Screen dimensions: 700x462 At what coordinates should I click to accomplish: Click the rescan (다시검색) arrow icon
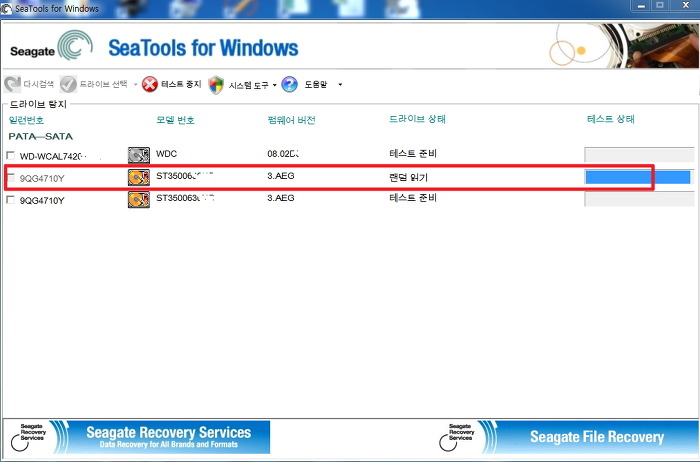[13, 85]
